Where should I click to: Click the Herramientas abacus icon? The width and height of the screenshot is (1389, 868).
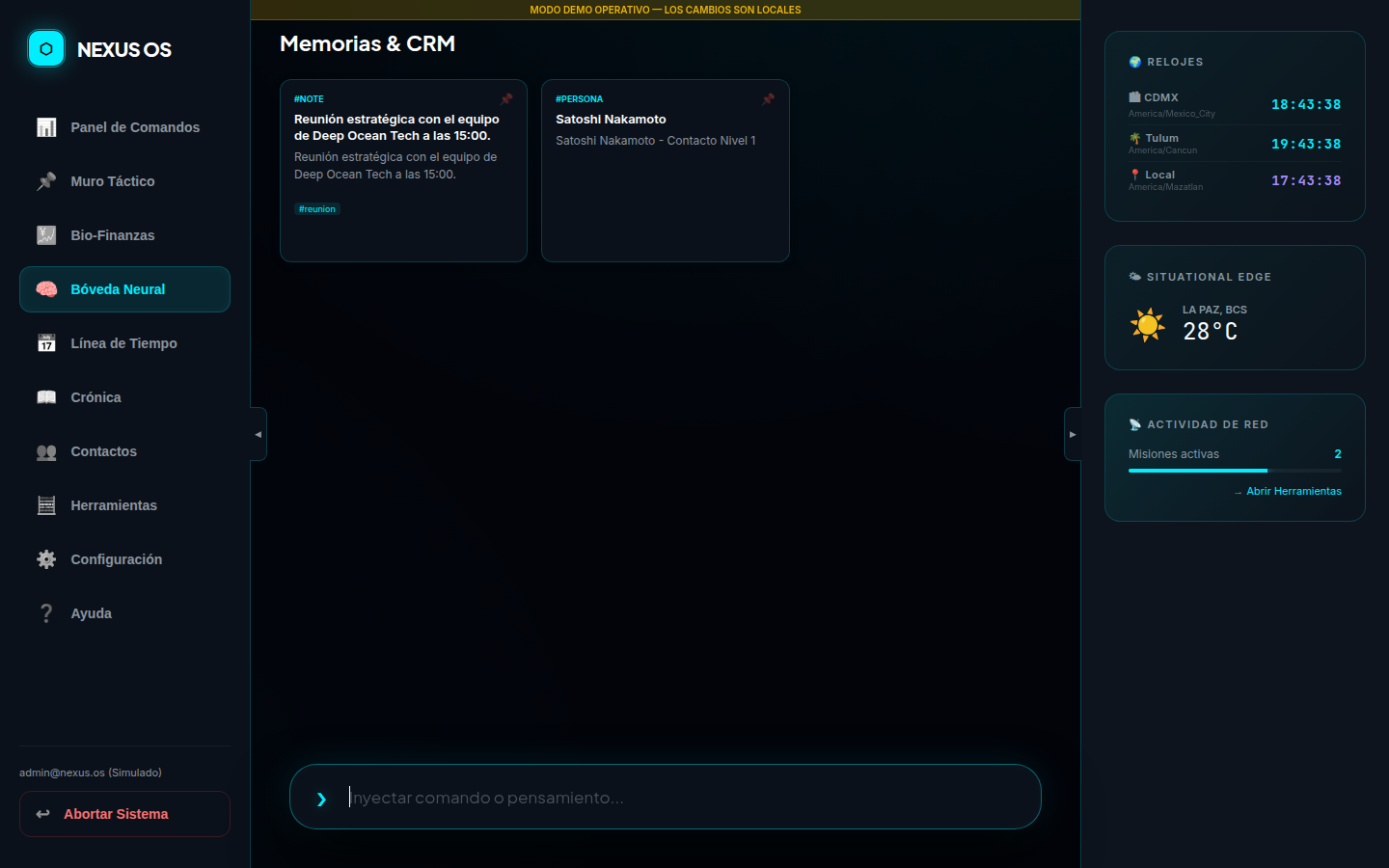46,505
